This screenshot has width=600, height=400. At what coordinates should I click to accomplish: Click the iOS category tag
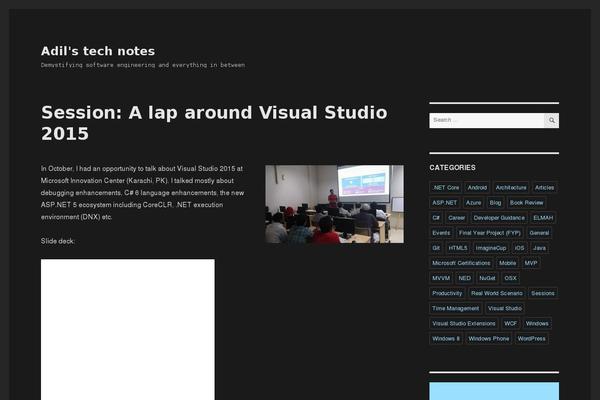coord(520,248)
